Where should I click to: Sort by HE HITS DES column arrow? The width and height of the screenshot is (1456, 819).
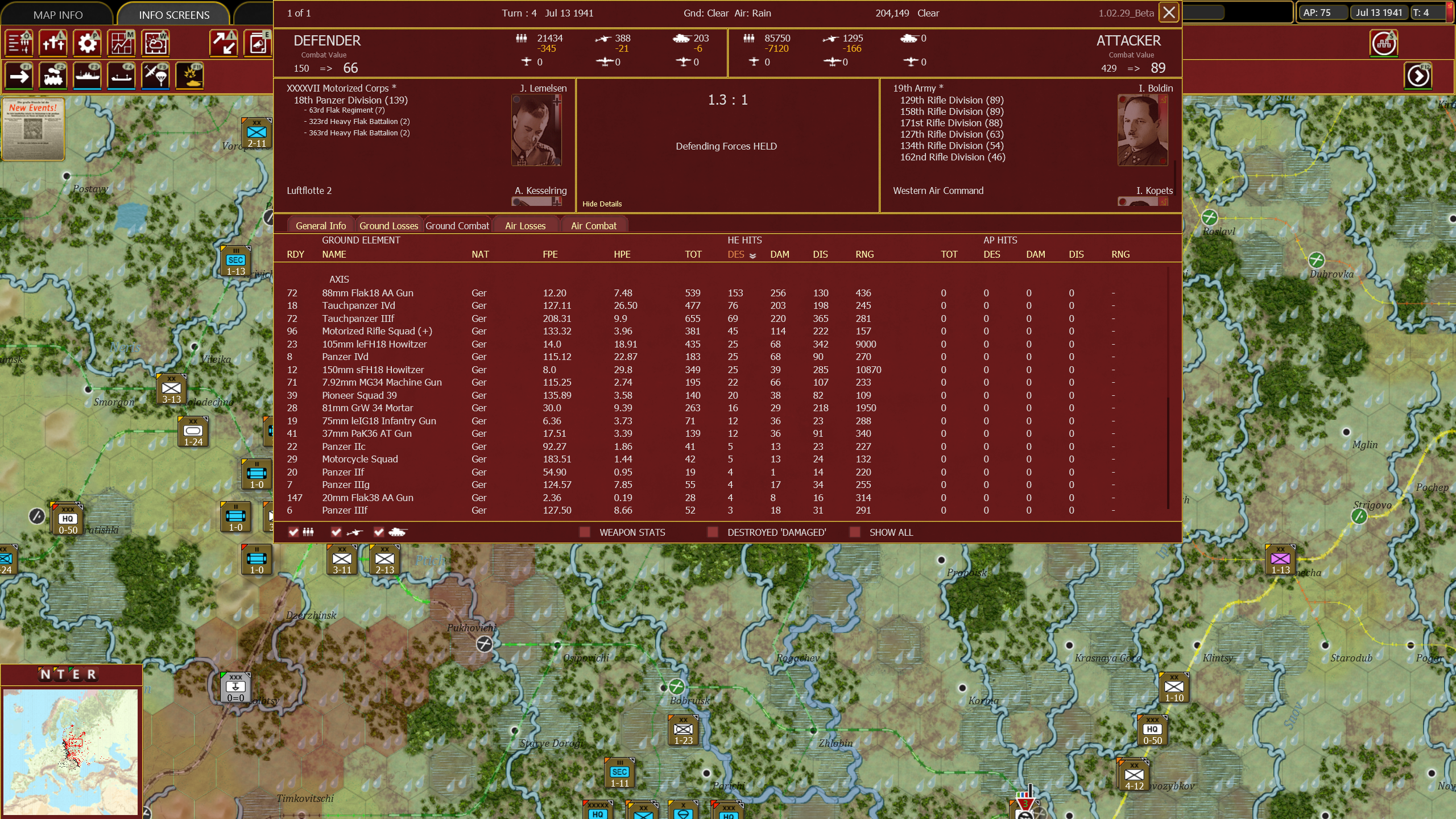point(752,255)
